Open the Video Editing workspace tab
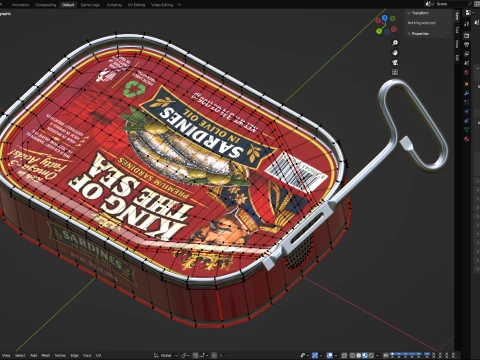Screen dimensions: 480x360 (x=162, y=5)
